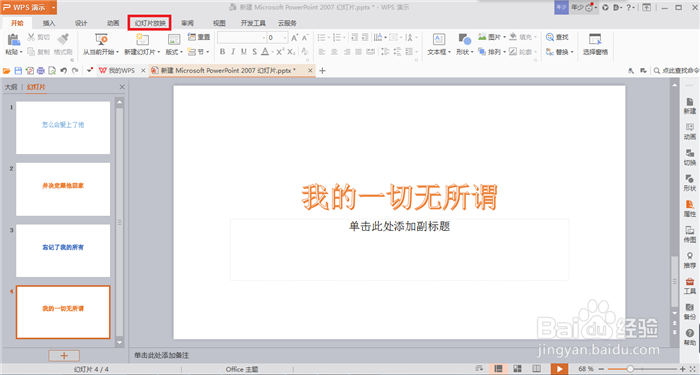Expand the Paste options arrow
Screen dimensions: 700x375
[x=21, y=52]
